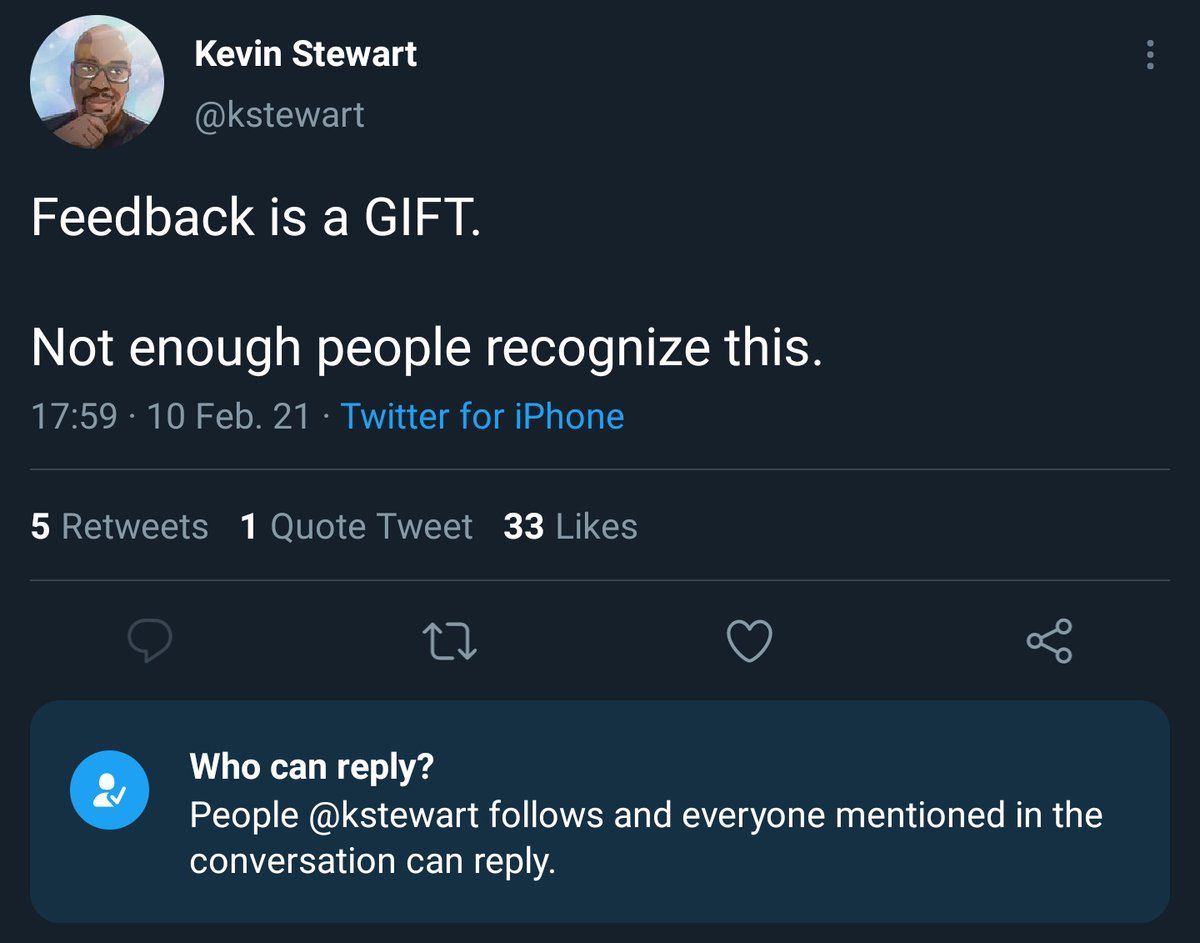Click "Not enough people recognize this." line
This screenshot has height=943, width=1200.
427,347
